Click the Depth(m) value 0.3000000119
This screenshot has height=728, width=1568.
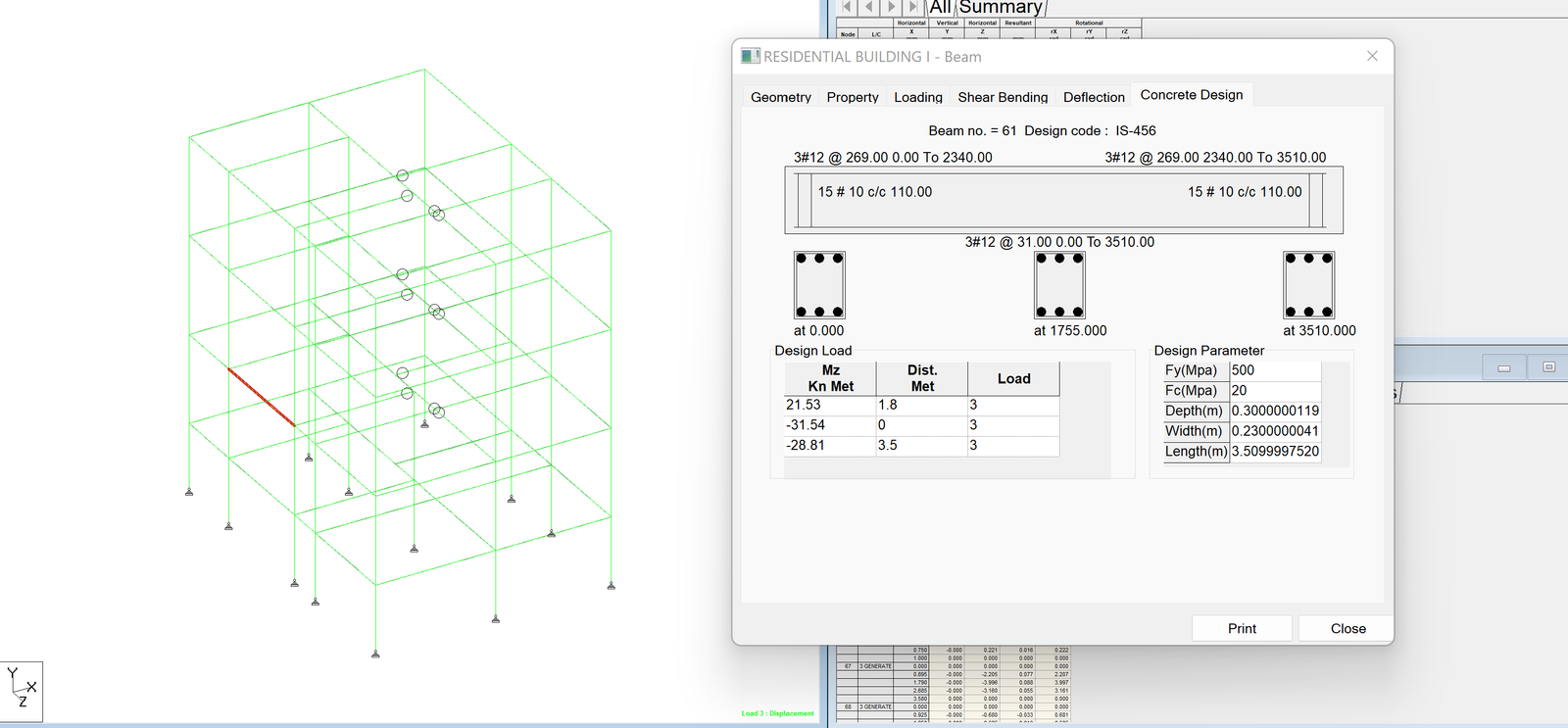tap(1275, 411)
